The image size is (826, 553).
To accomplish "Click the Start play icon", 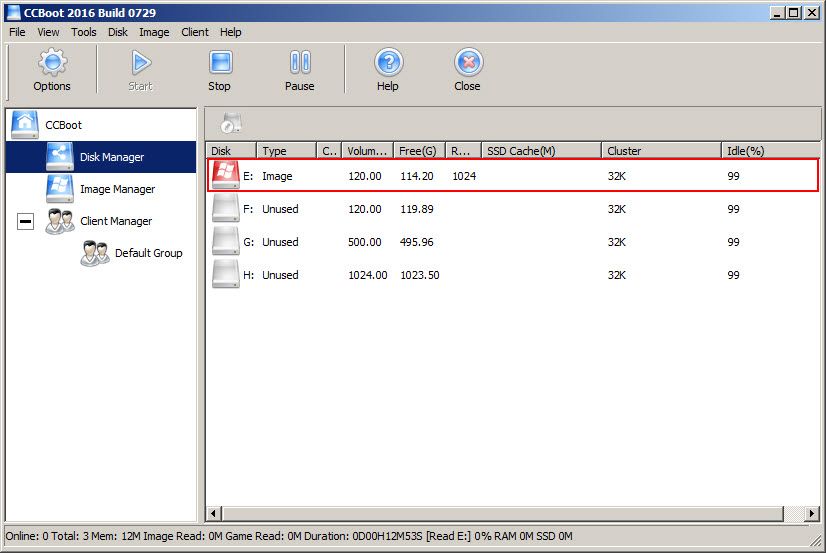I will 141,63.
